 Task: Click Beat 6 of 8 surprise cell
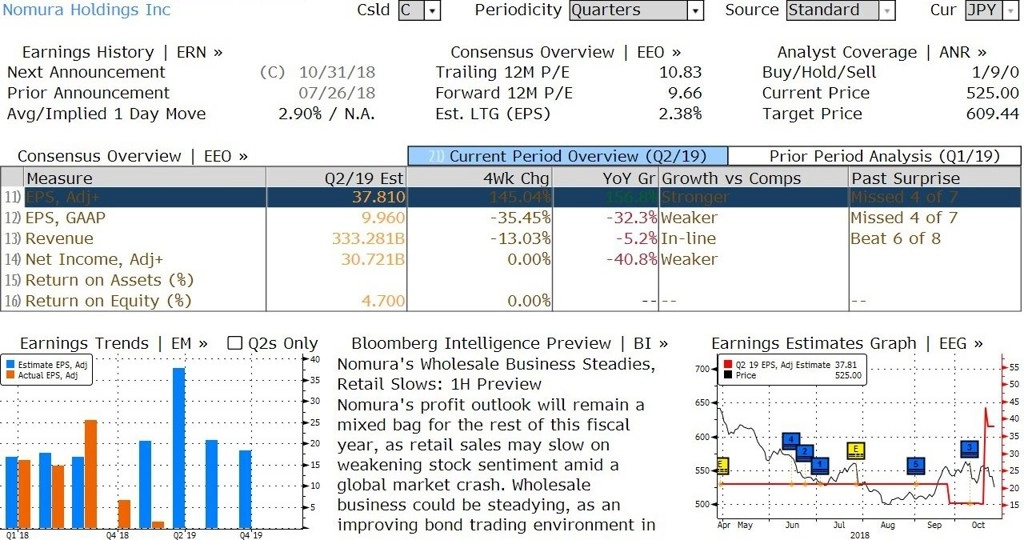(x=895, y=239)
